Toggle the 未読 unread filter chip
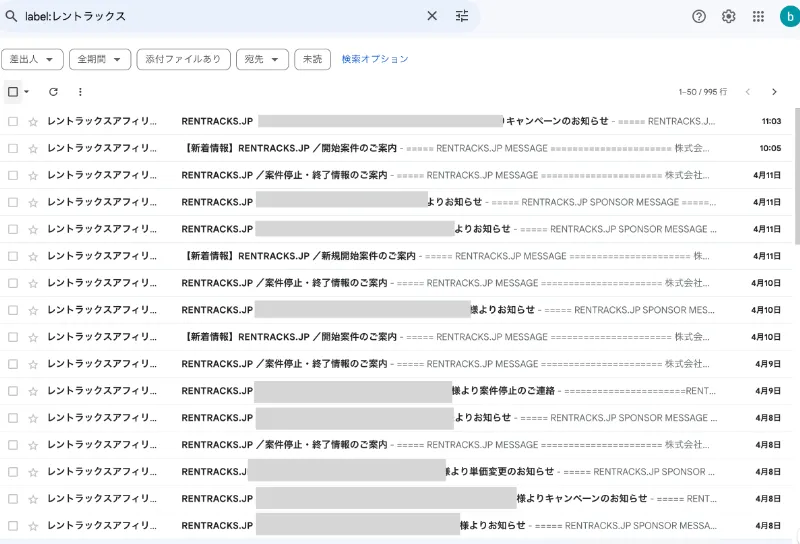The image size is (800, 544). pos(312,59)
